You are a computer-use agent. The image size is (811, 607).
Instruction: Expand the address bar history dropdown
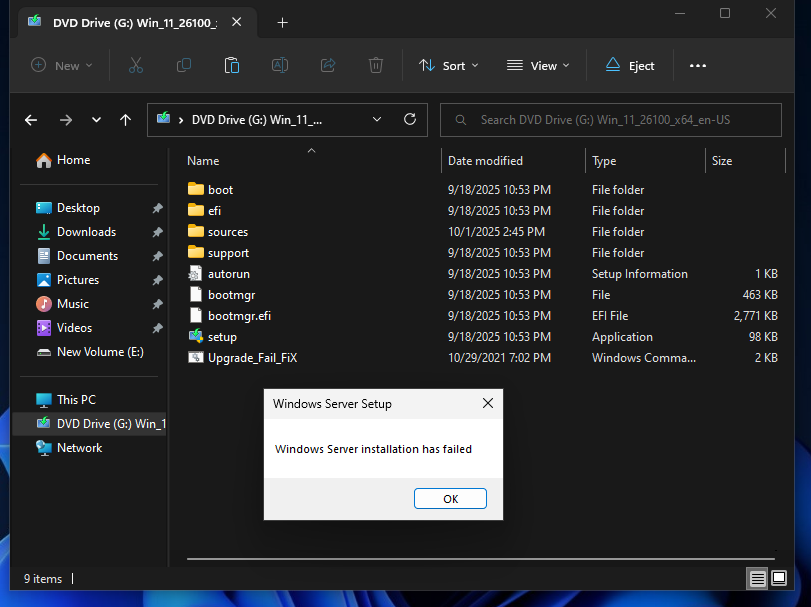tap(377, 120)
